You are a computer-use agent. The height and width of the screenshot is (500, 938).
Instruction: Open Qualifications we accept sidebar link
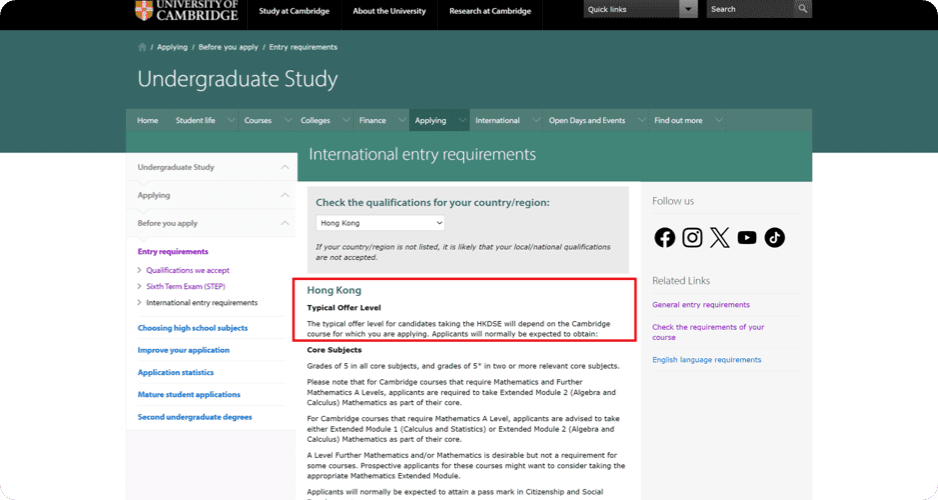[188, 270]
